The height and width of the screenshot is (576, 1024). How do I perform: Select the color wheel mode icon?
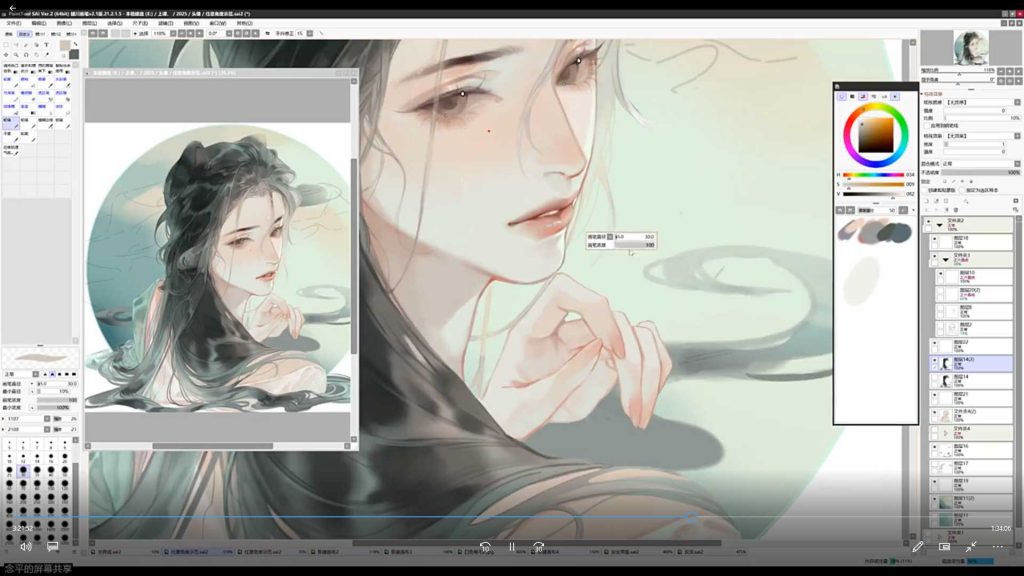coord(842,96)
